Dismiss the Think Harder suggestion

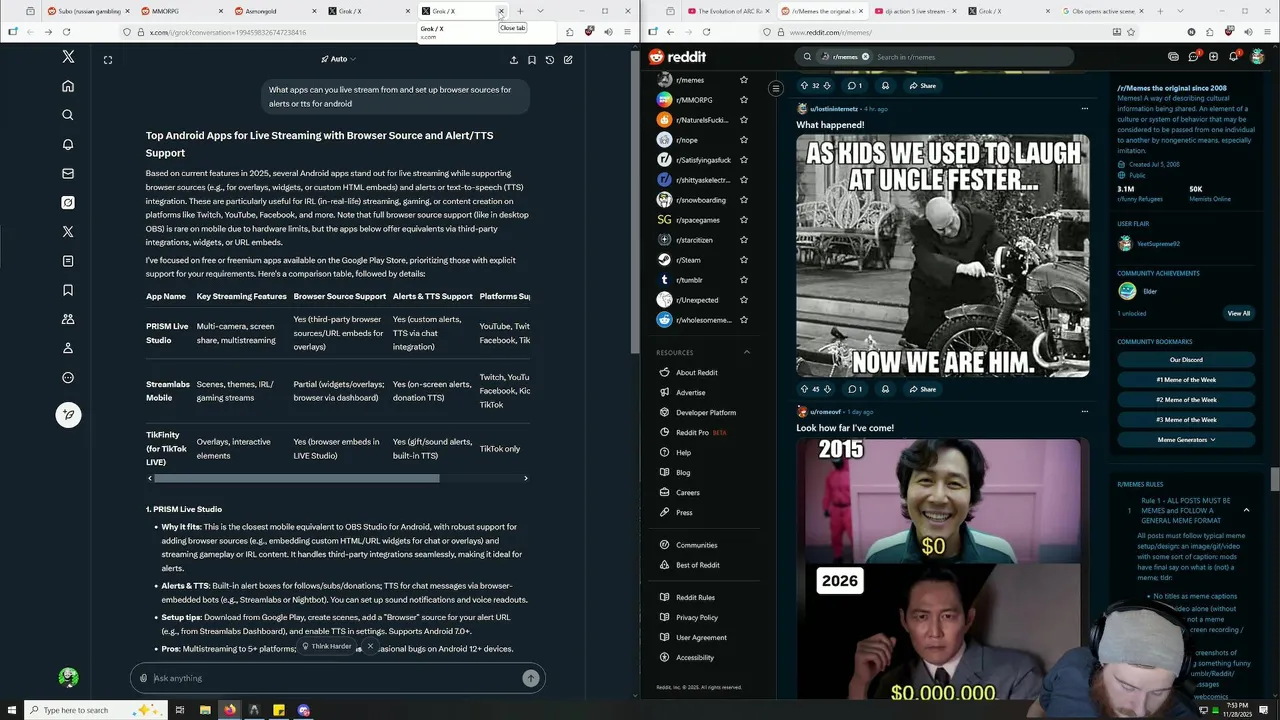(370, 646)
